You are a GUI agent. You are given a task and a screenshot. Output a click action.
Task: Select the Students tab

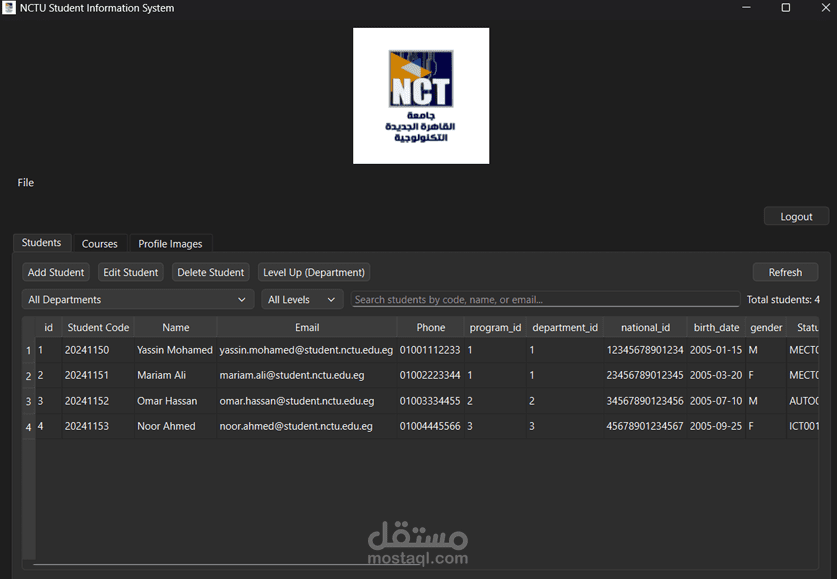tap(42, 242)
